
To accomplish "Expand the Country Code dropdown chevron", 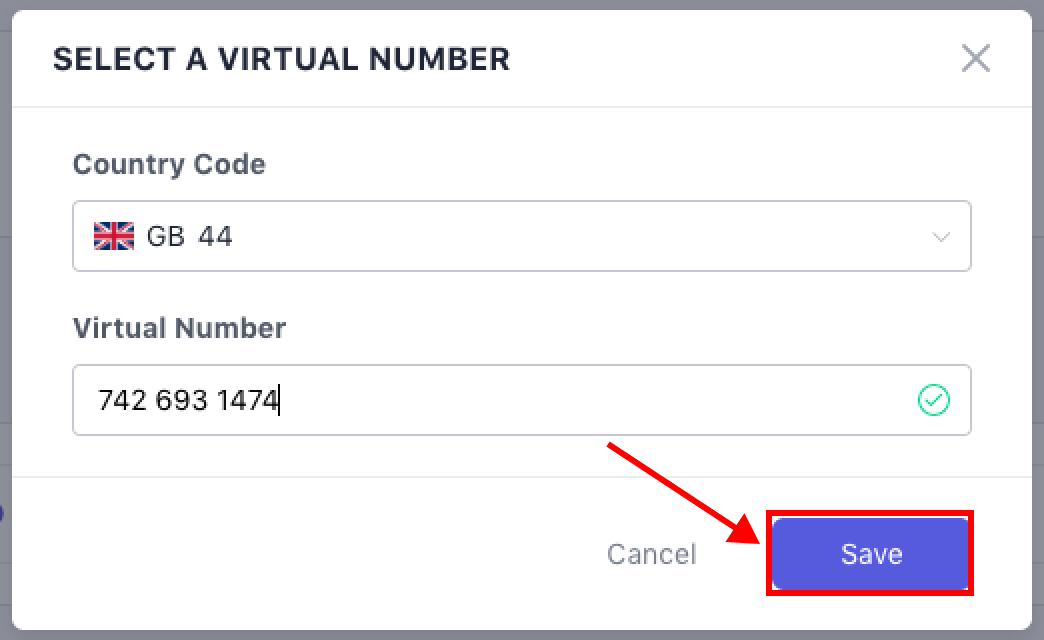I will pos(940,237).
